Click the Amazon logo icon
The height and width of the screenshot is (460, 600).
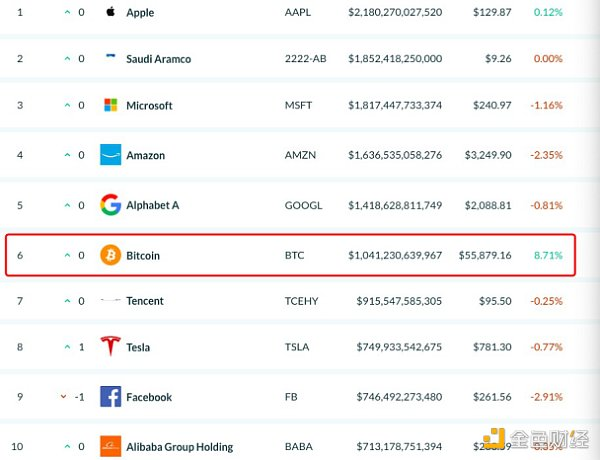tap(110, 155)
